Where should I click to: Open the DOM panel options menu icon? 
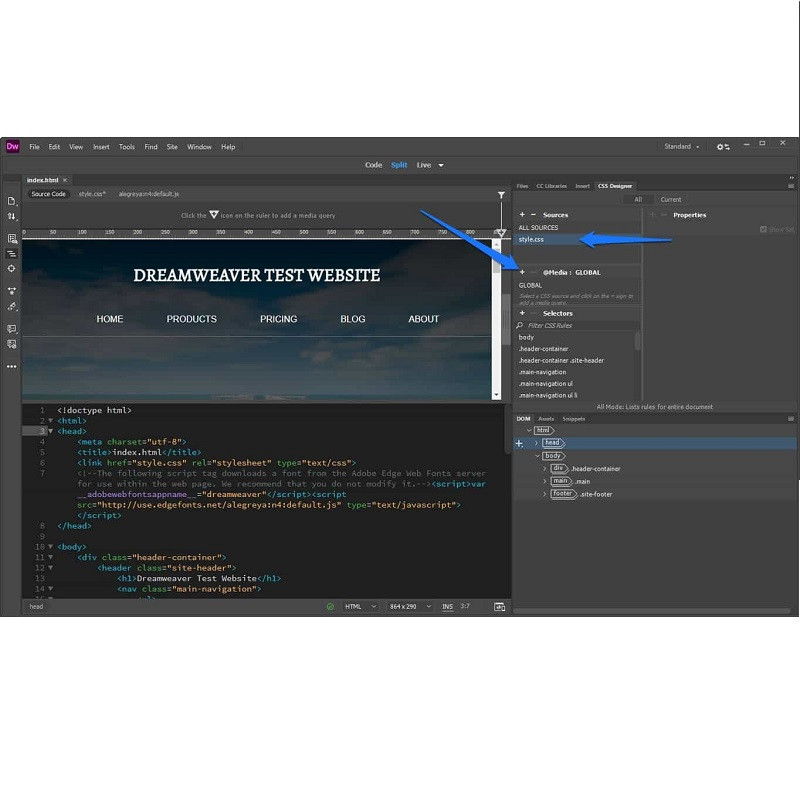click(790, 419)
